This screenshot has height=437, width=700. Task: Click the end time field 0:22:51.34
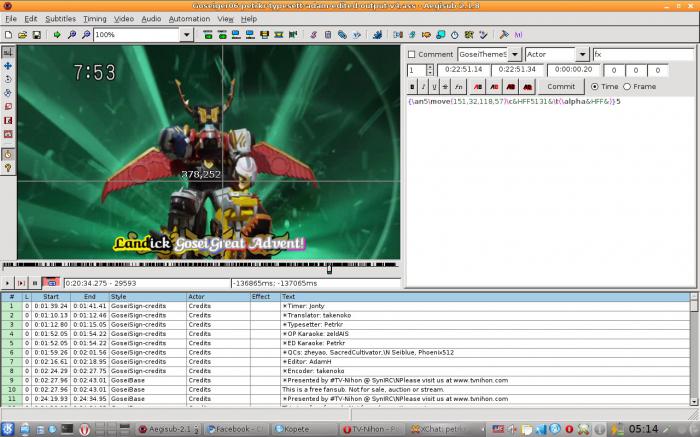pos(517,70)
